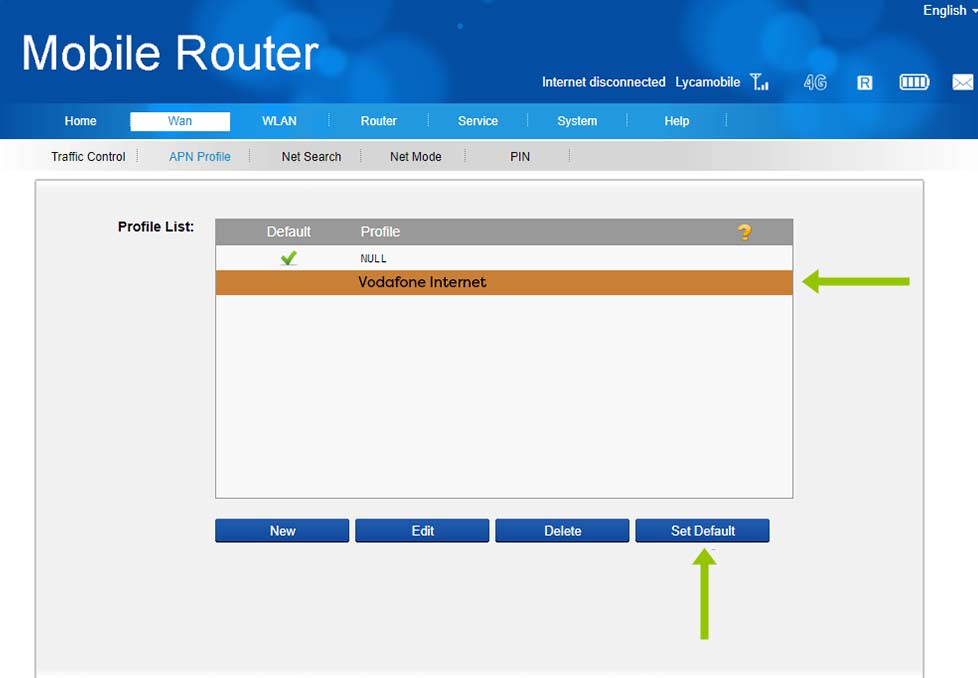Switch to the PIN sub-tab
978x678 pixels.
click(x=520, y=157)
